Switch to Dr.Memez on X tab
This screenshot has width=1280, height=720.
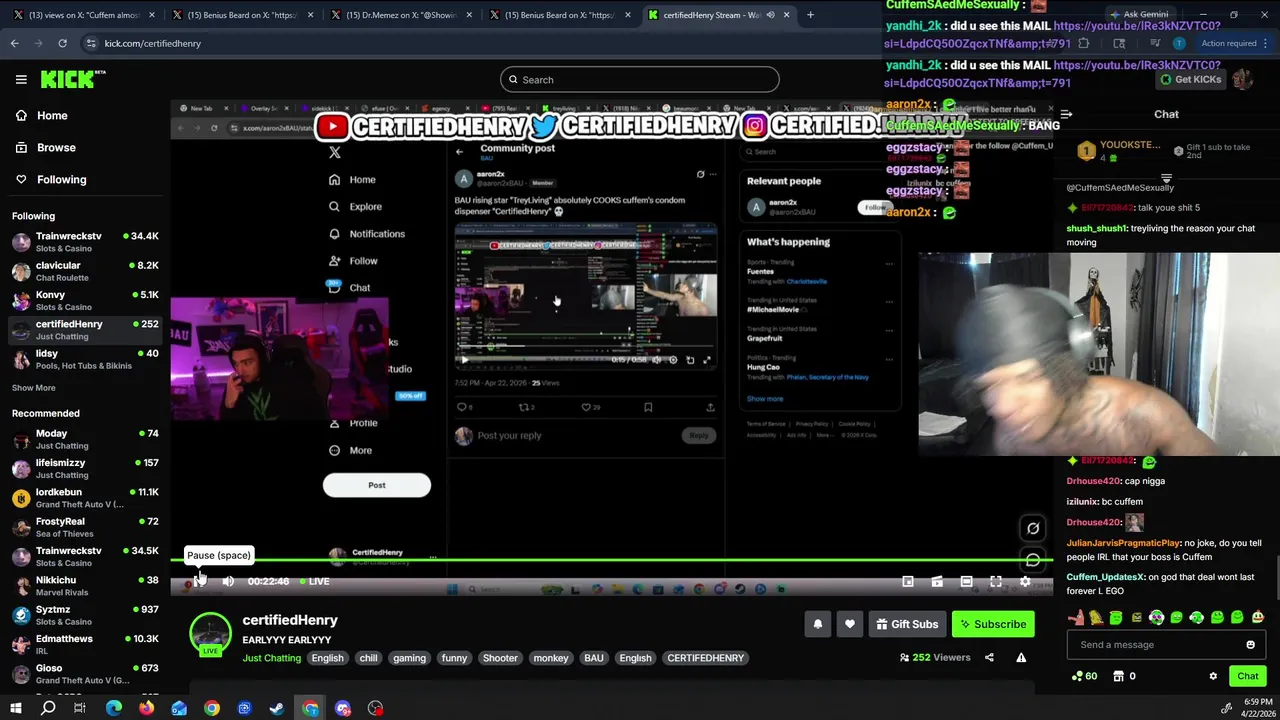tap(400, 15)
